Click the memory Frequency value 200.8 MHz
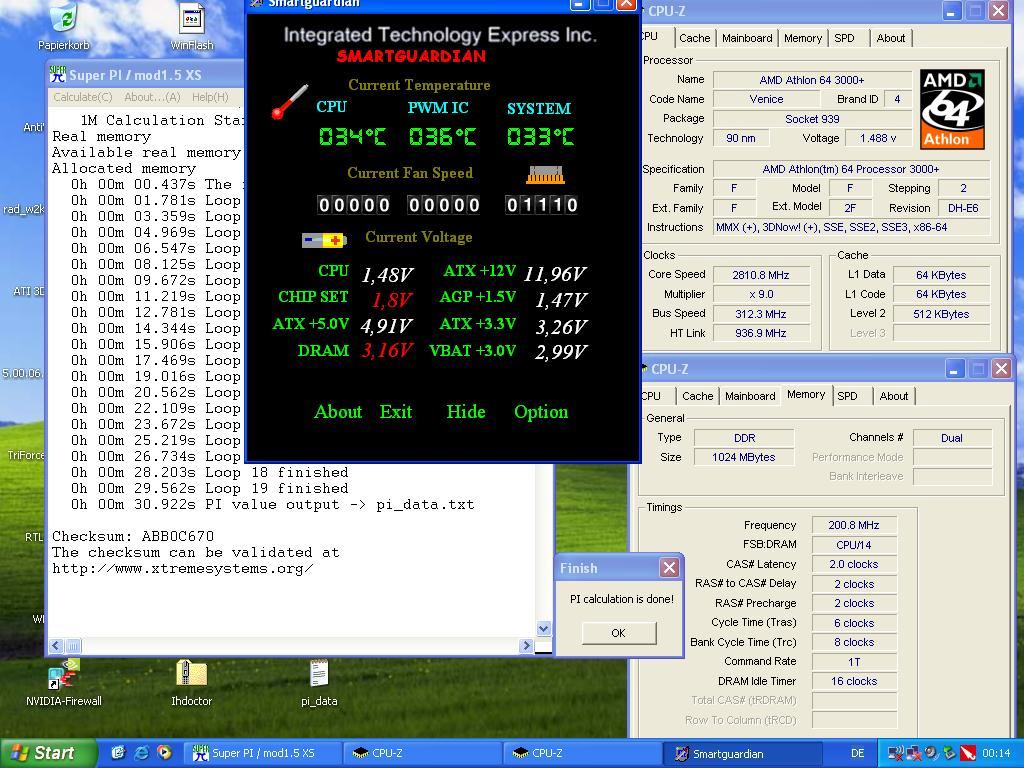 [x=854, y=525]
